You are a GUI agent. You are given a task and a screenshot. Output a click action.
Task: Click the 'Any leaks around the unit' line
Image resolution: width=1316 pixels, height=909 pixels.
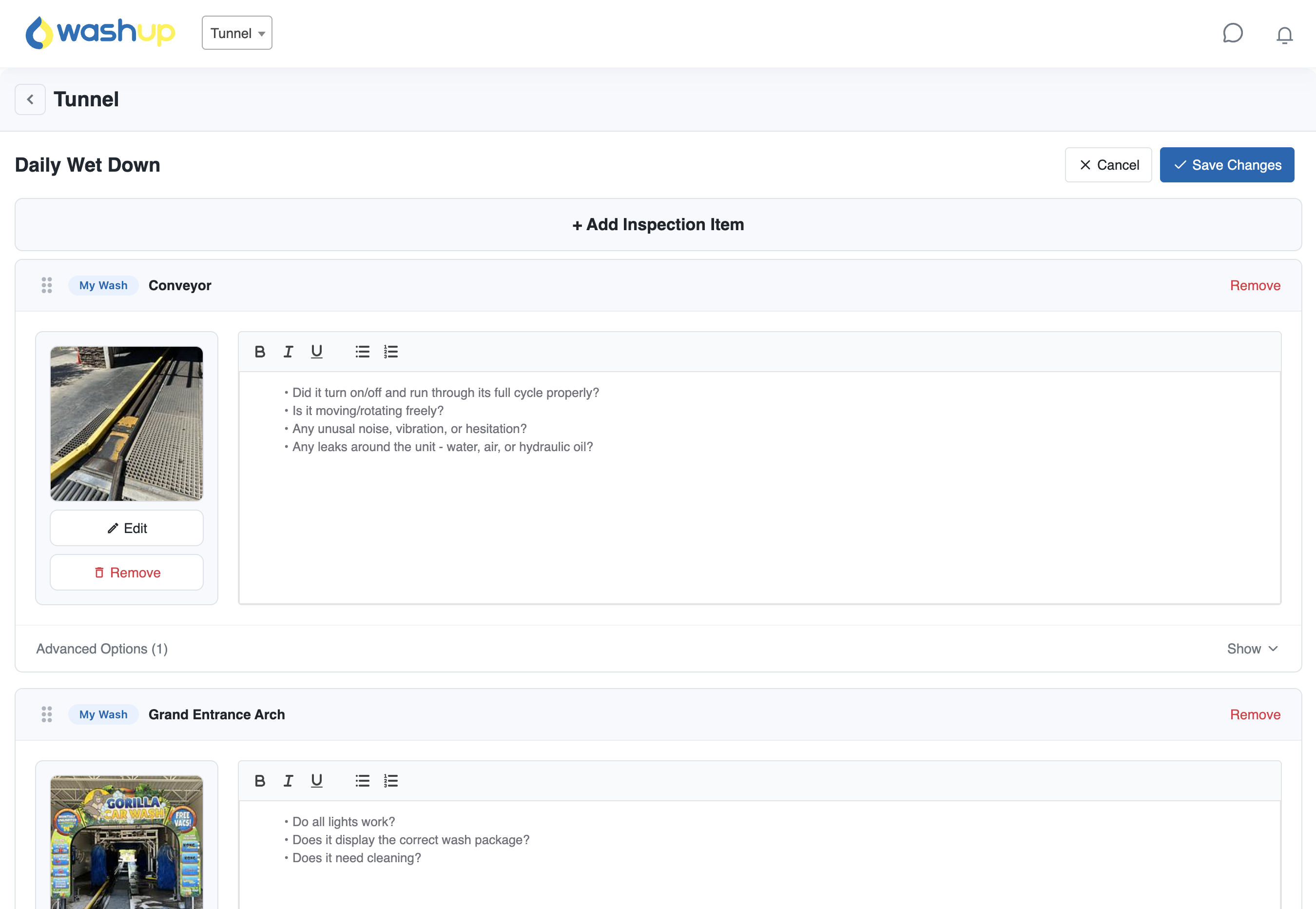(442, 447)
